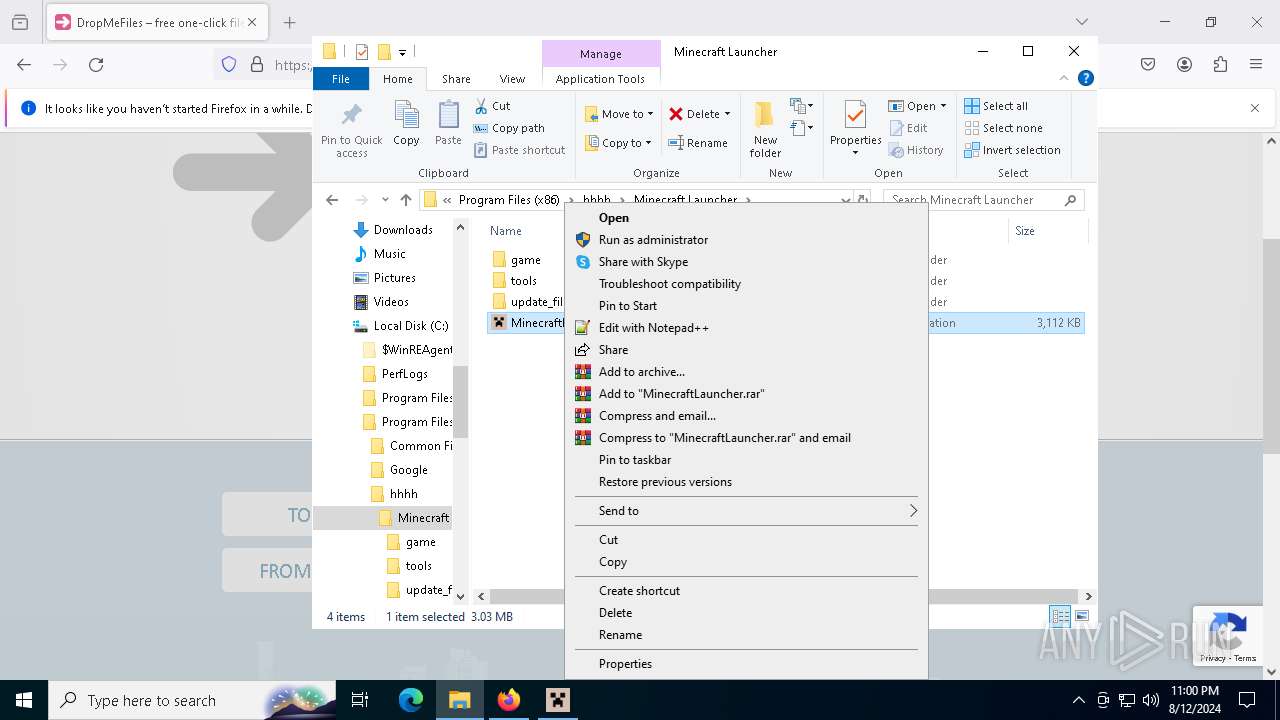
Task: Select Edit with Notepad++
Action: point(746,328)
